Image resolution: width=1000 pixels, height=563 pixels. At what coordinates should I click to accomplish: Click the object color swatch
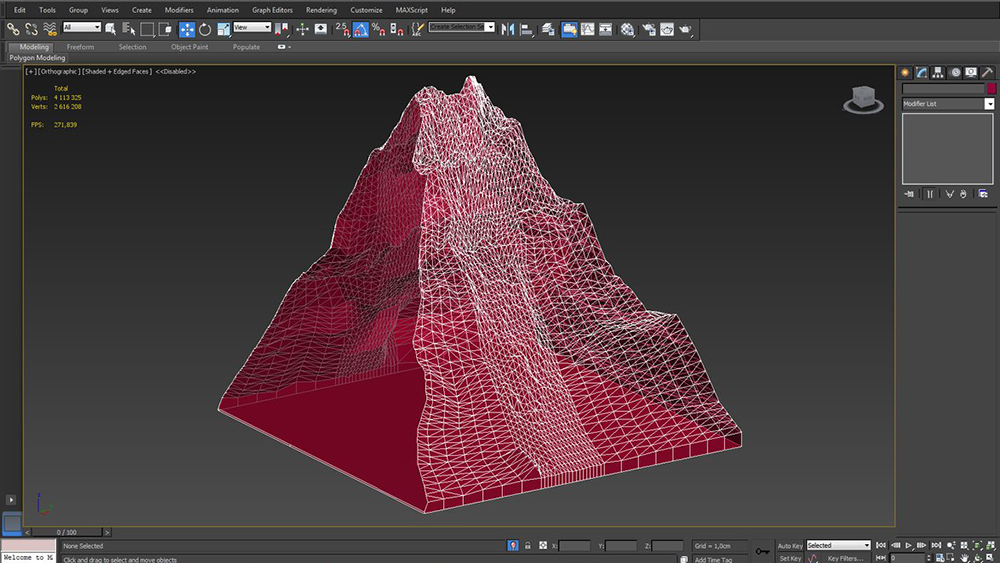(991, 89)
